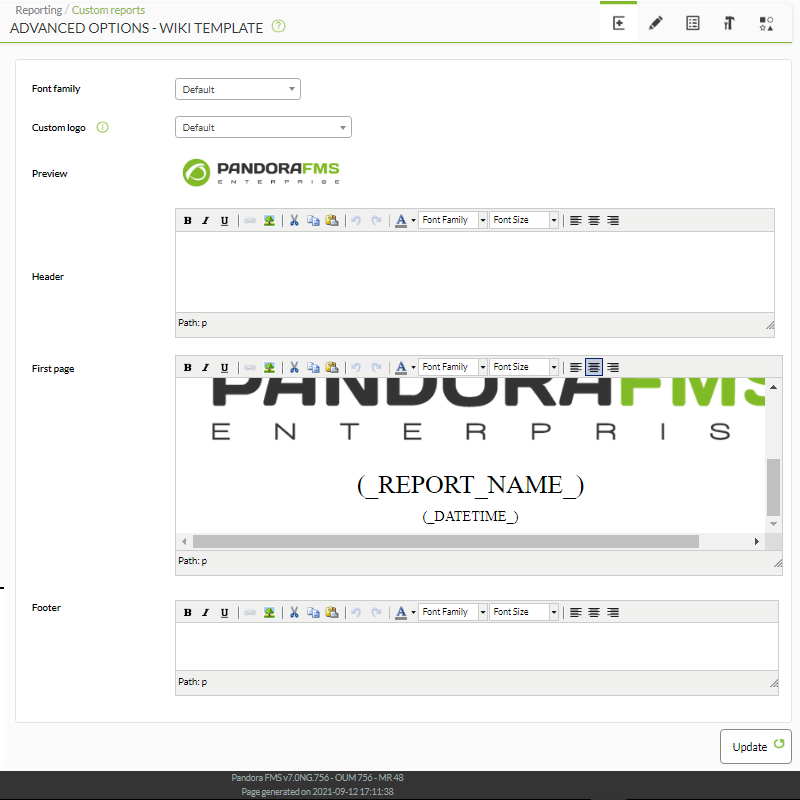This screenshot has height=800, width=800.
Task: Open Header editor Font Size dropdown
Action: pos(524,220)
